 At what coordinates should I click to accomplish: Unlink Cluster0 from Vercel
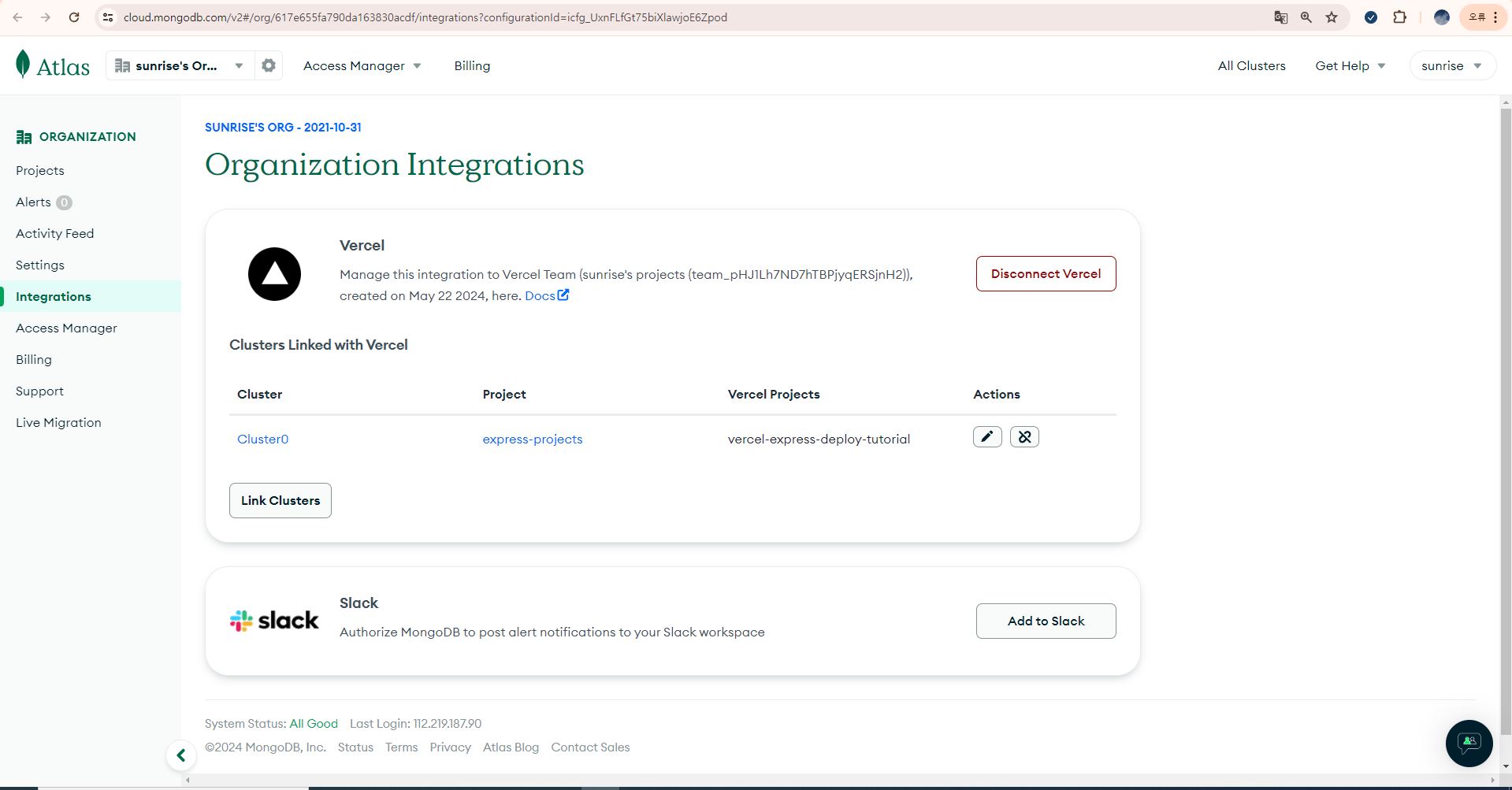(1024, 437)
